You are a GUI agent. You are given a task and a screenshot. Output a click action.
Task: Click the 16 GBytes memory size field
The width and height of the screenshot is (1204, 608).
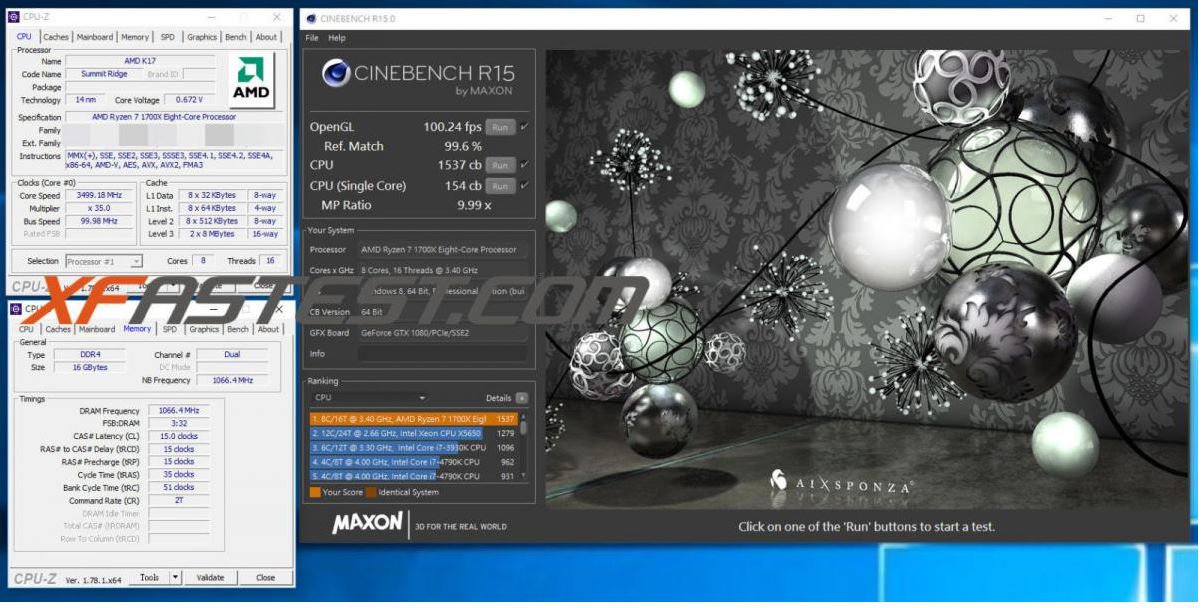(91, 367)
